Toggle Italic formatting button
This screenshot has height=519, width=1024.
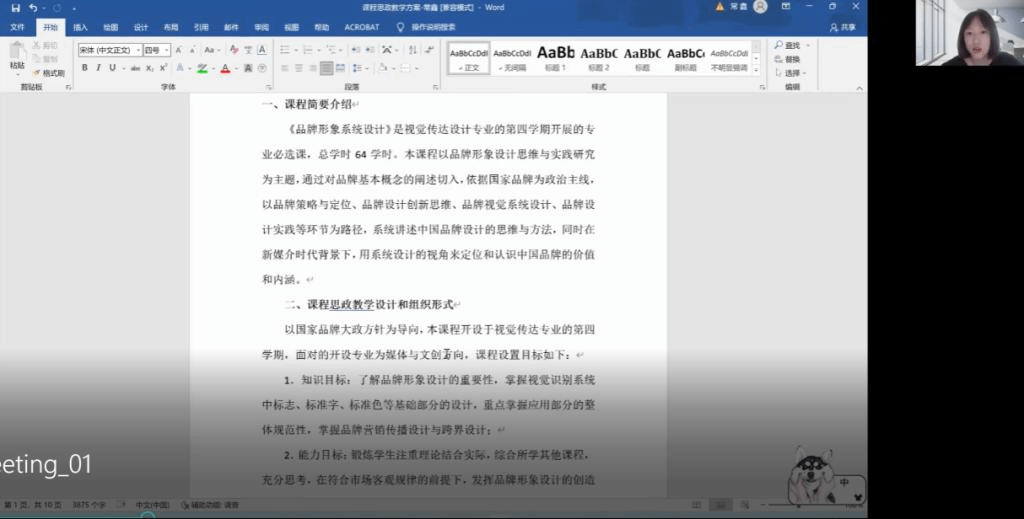[x=98, y=68]
